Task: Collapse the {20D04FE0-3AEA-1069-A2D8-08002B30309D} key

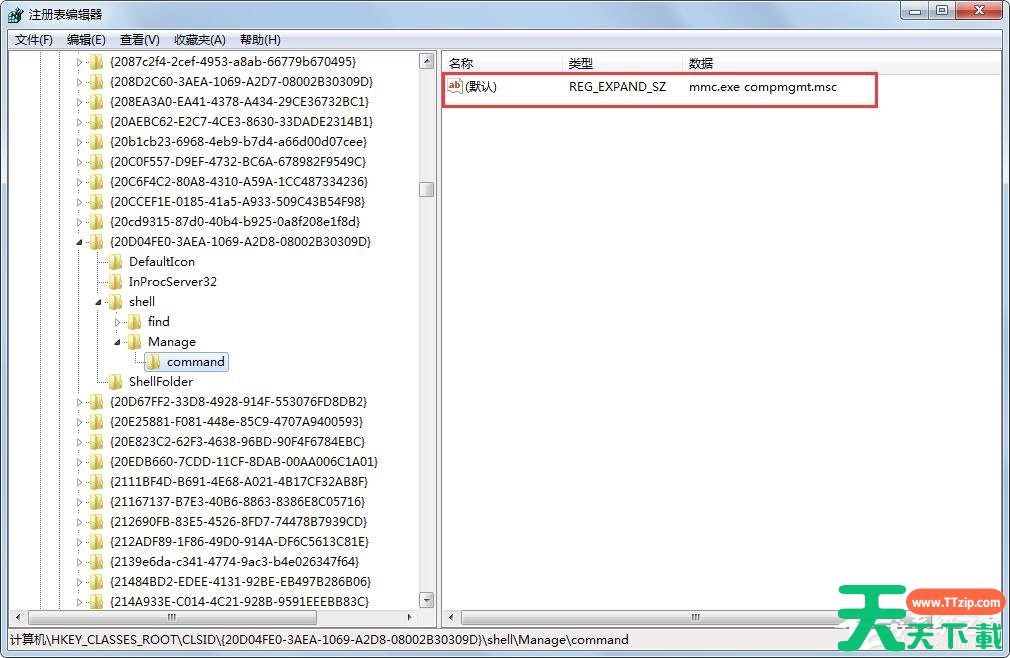Action: pos(79,243)
